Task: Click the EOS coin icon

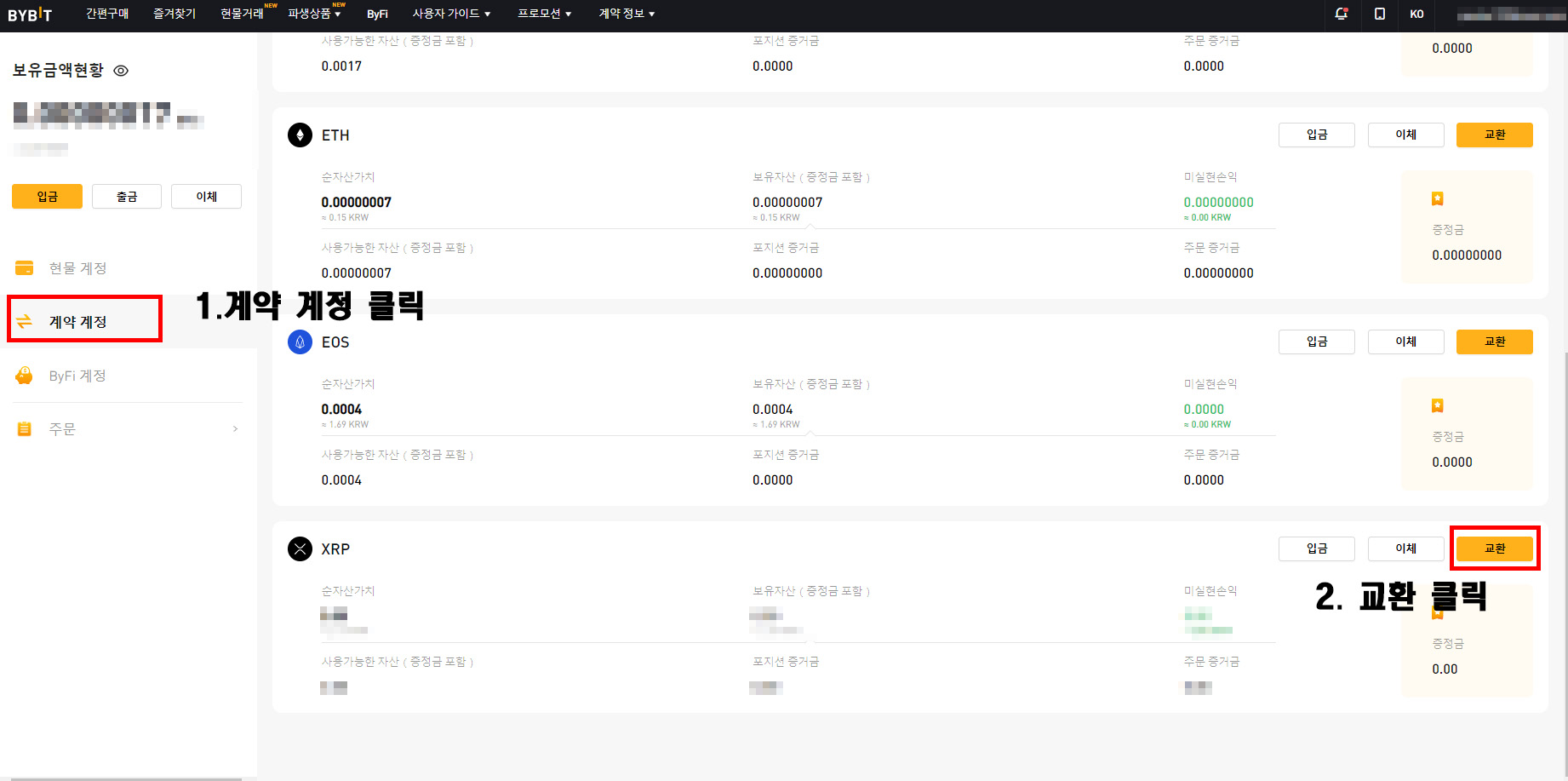Action: point(300,342)
